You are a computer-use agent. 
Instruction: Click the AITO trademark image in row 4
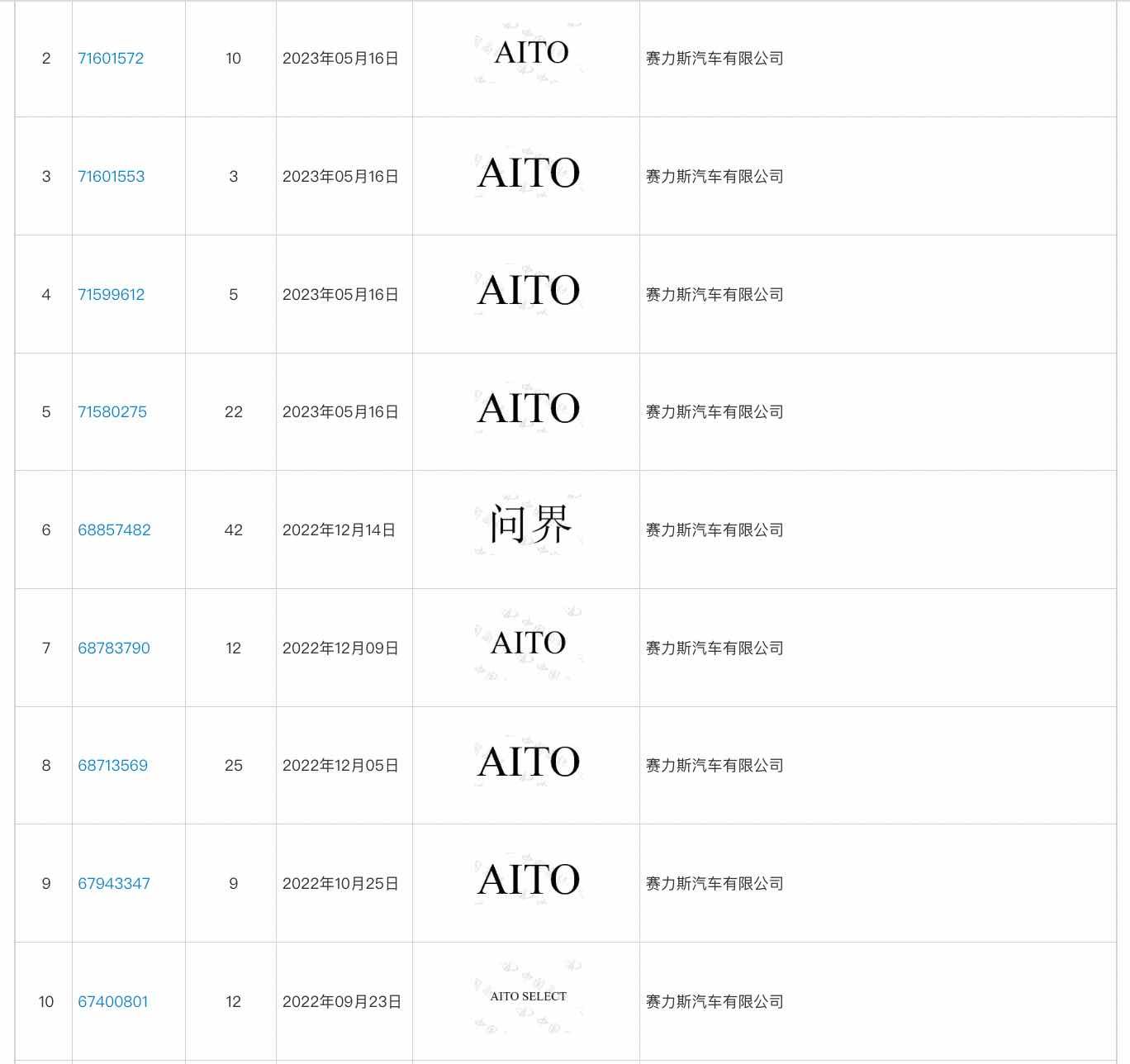tap(529, 292)
